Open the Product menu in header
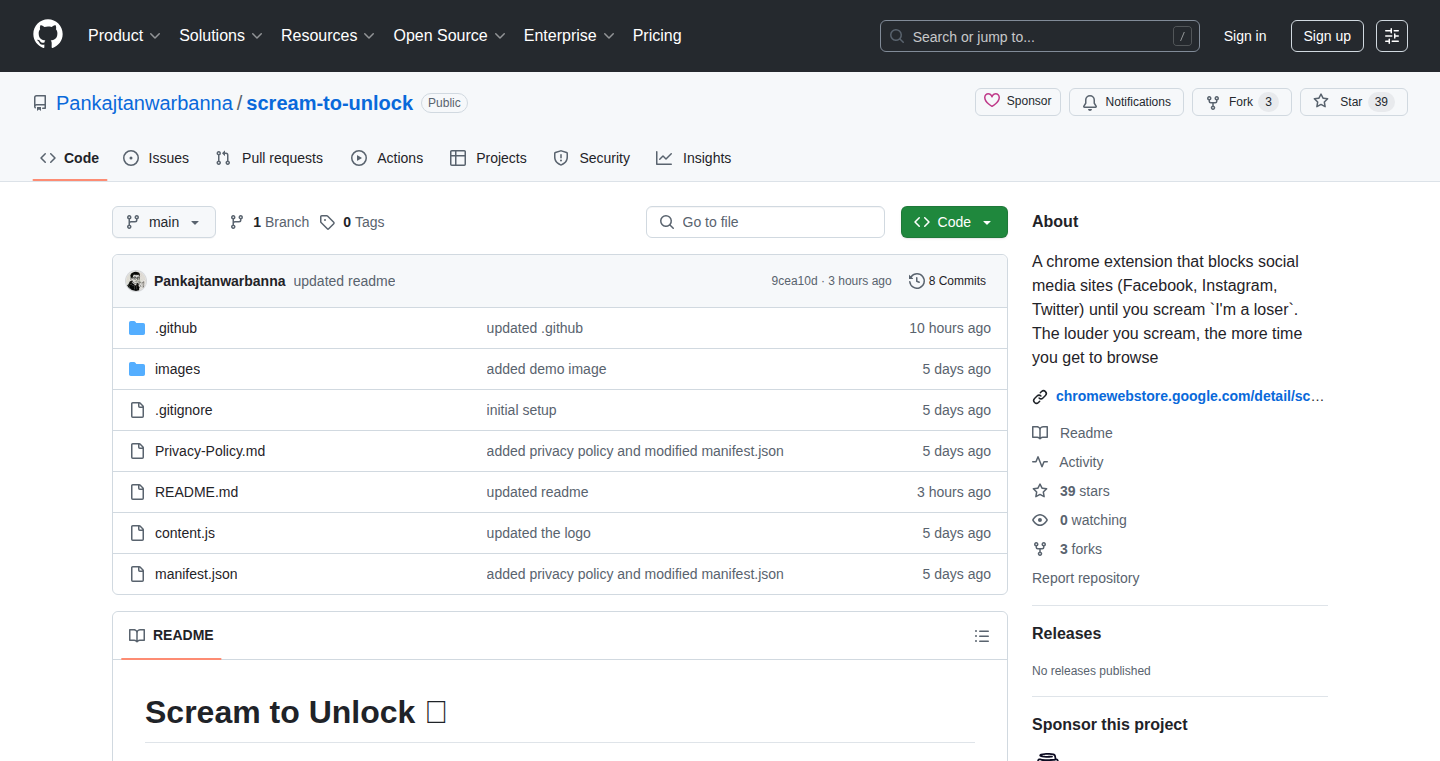This screenshot has width=1440, height=761. coord(124,35)
